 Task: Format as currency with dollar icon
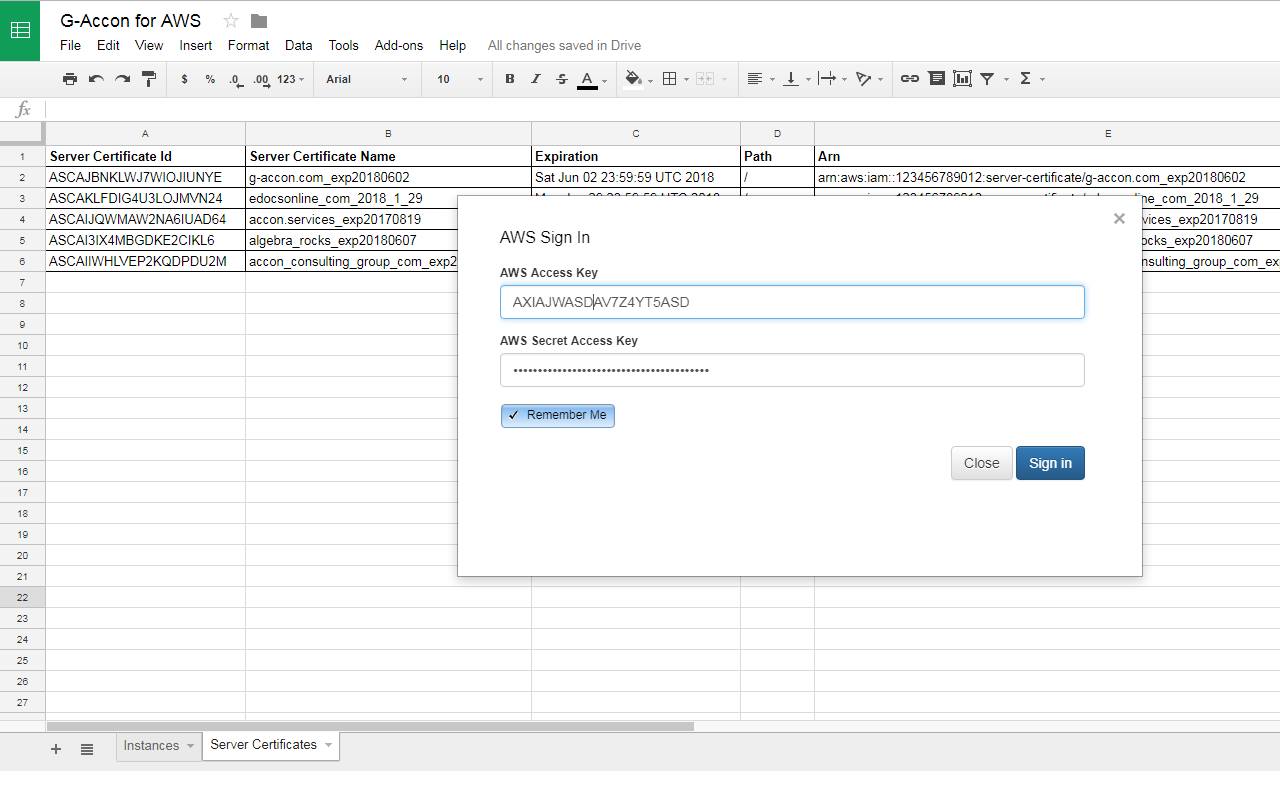point(184,79)
